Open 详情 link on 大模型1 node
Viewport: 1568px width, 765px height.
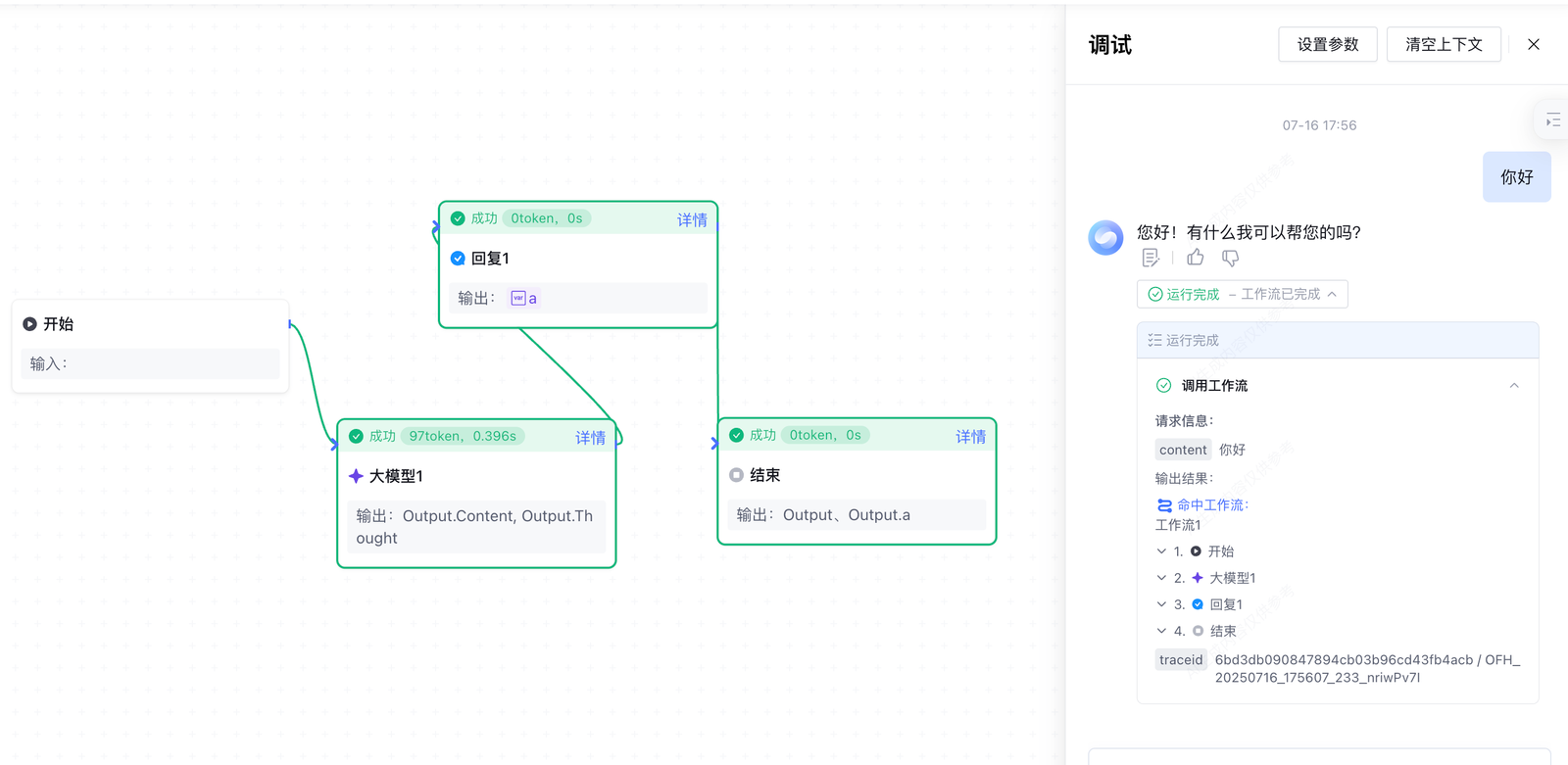click(x=590, y=437)
